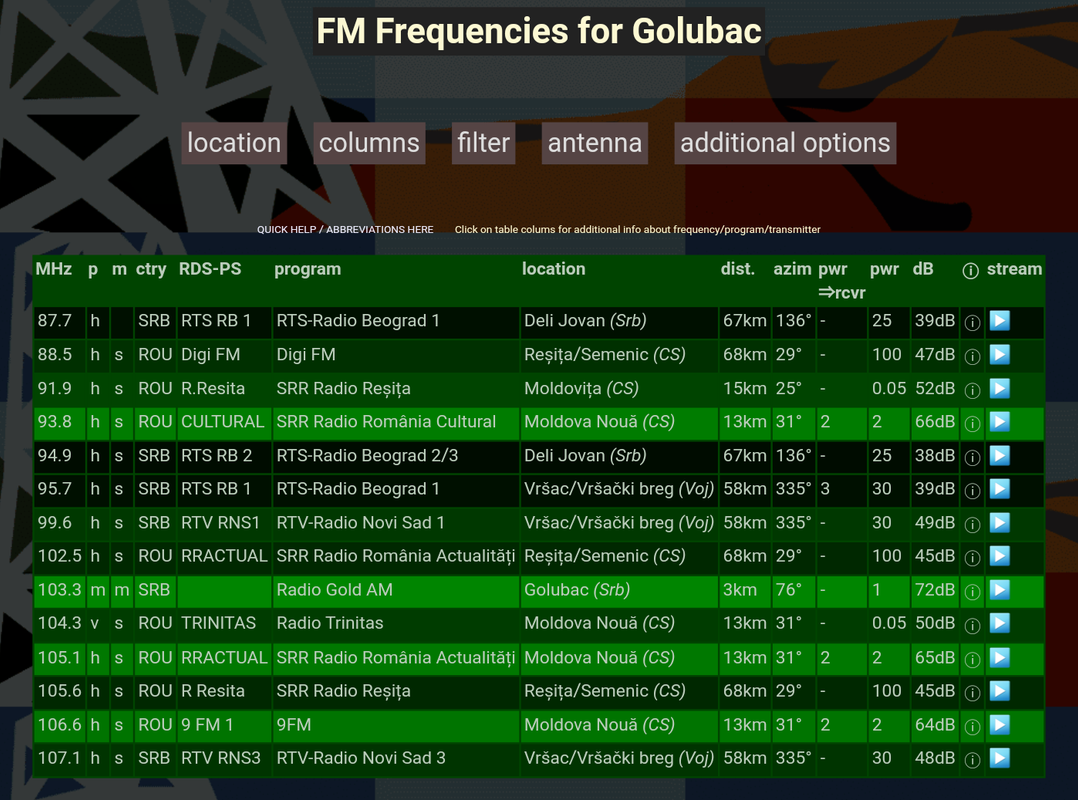The height and width of the screenshot is (800, 1078).
Task: Open info icon for 99.6 MHz row
Action: [972, 524]
